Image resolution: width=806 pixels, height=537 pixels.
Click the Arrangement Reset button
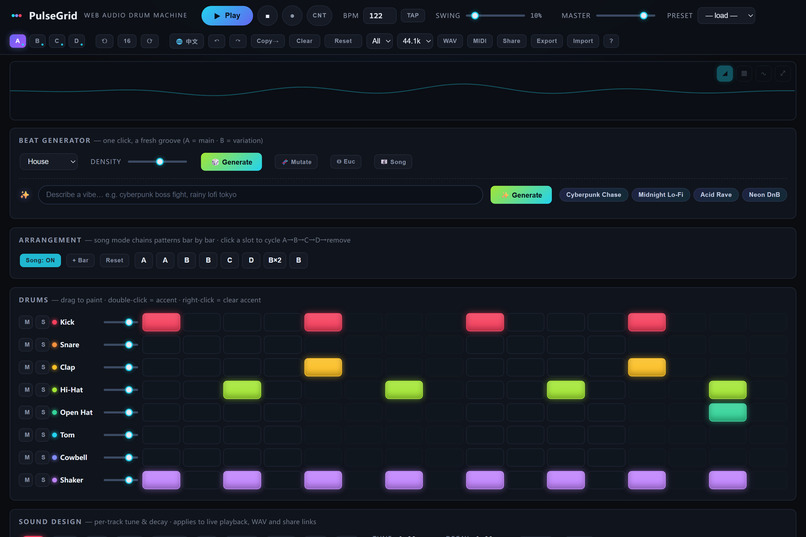pos(114,260)
